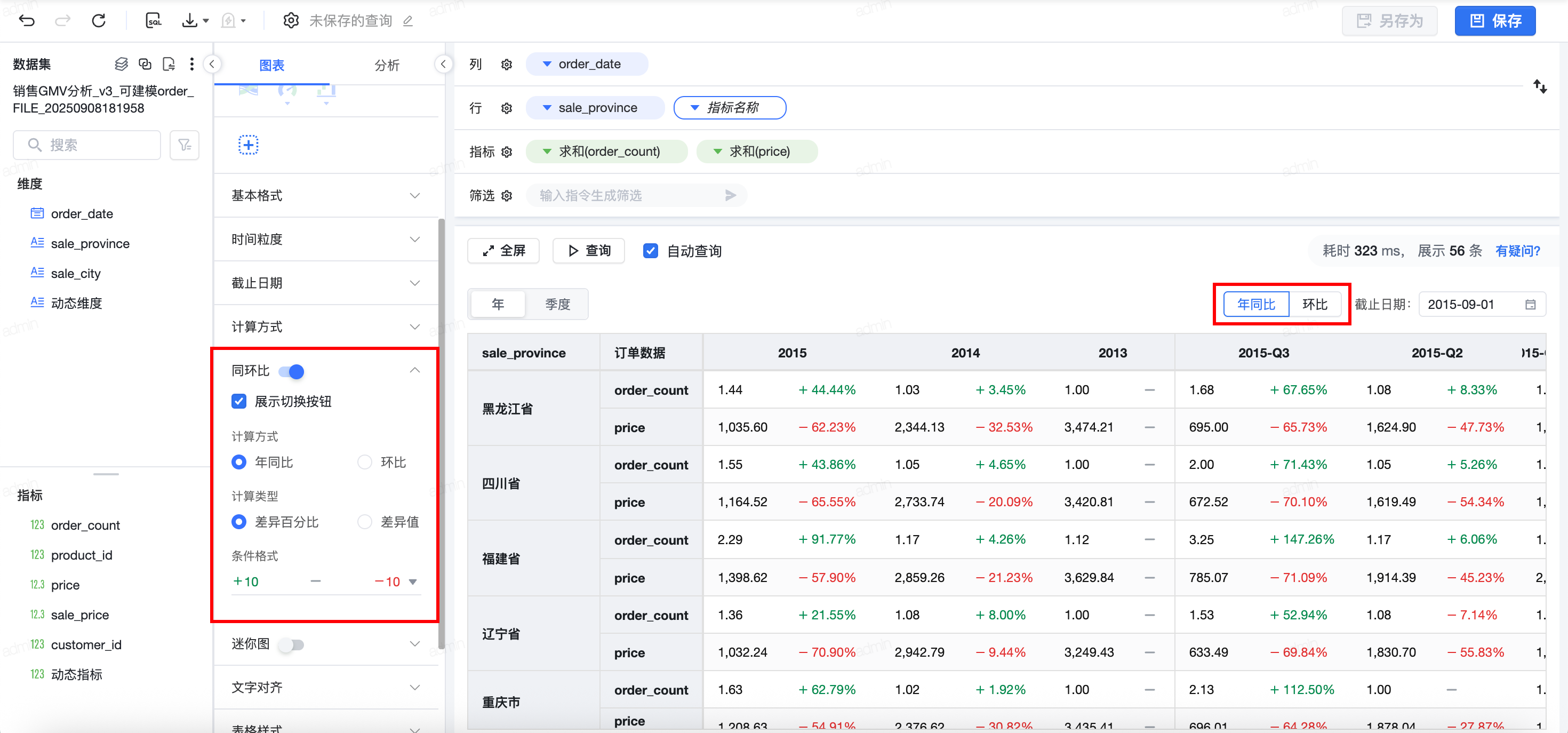Click the refresh icon in toolbar
Image resolution: width=1568 pixels, height=733 pixels.
pos(99,21)
